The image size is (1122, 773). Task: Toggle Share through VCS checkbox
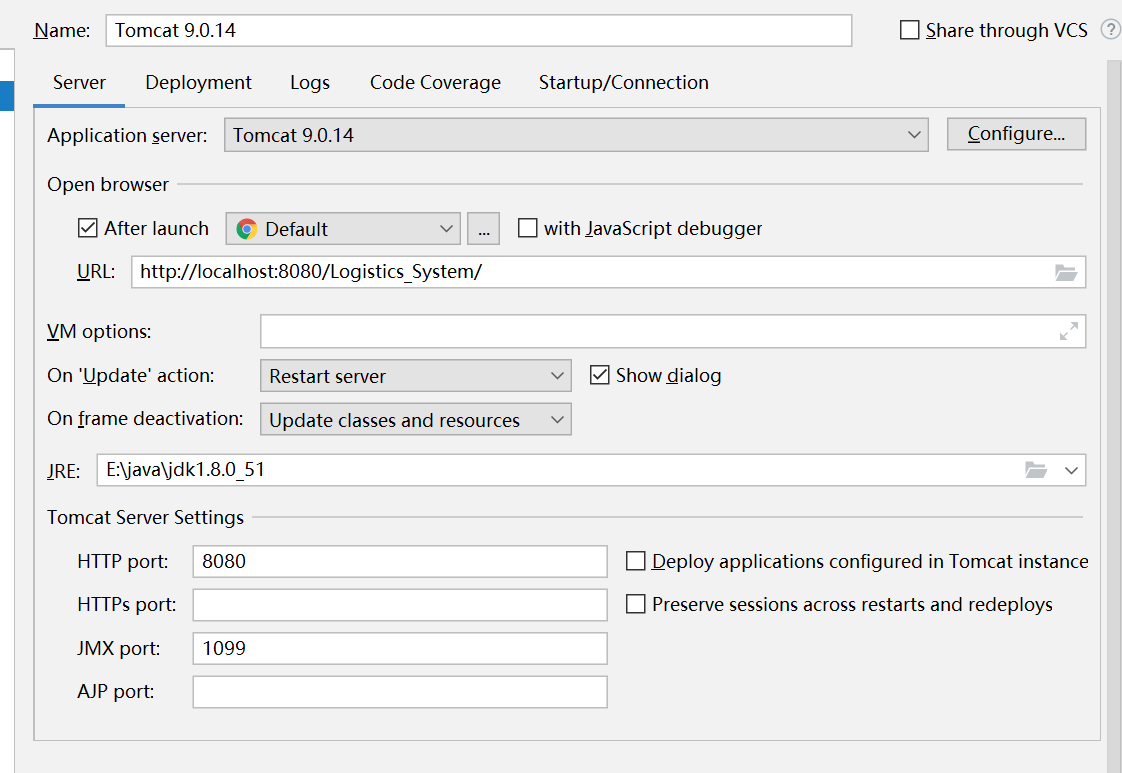(909, 30)
